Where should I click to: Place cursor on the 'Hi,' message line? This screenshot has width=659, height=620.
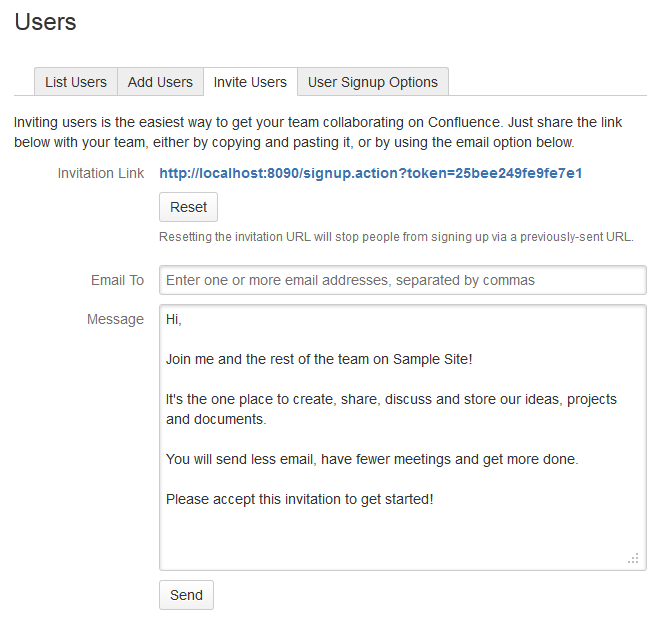pyautogui.click(x=174, y=320)
